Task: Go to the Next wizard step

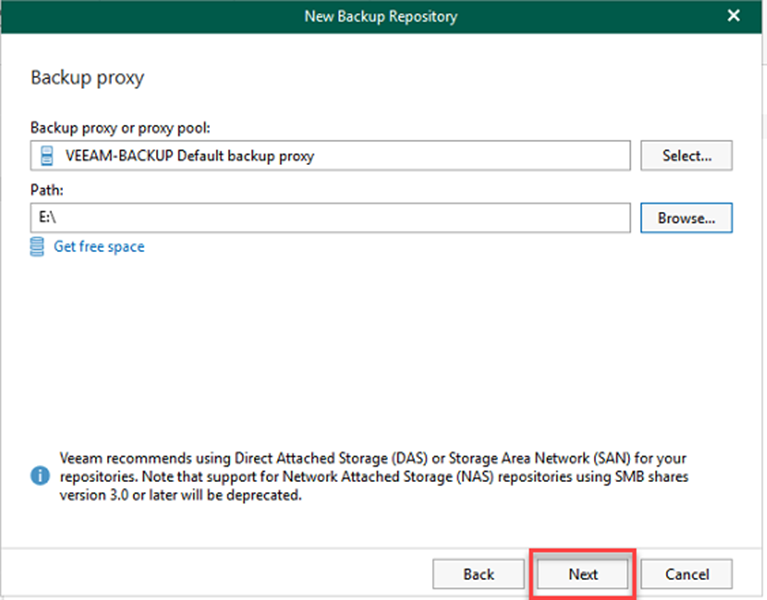Action: pyautogui.click(x=583, y=574)
